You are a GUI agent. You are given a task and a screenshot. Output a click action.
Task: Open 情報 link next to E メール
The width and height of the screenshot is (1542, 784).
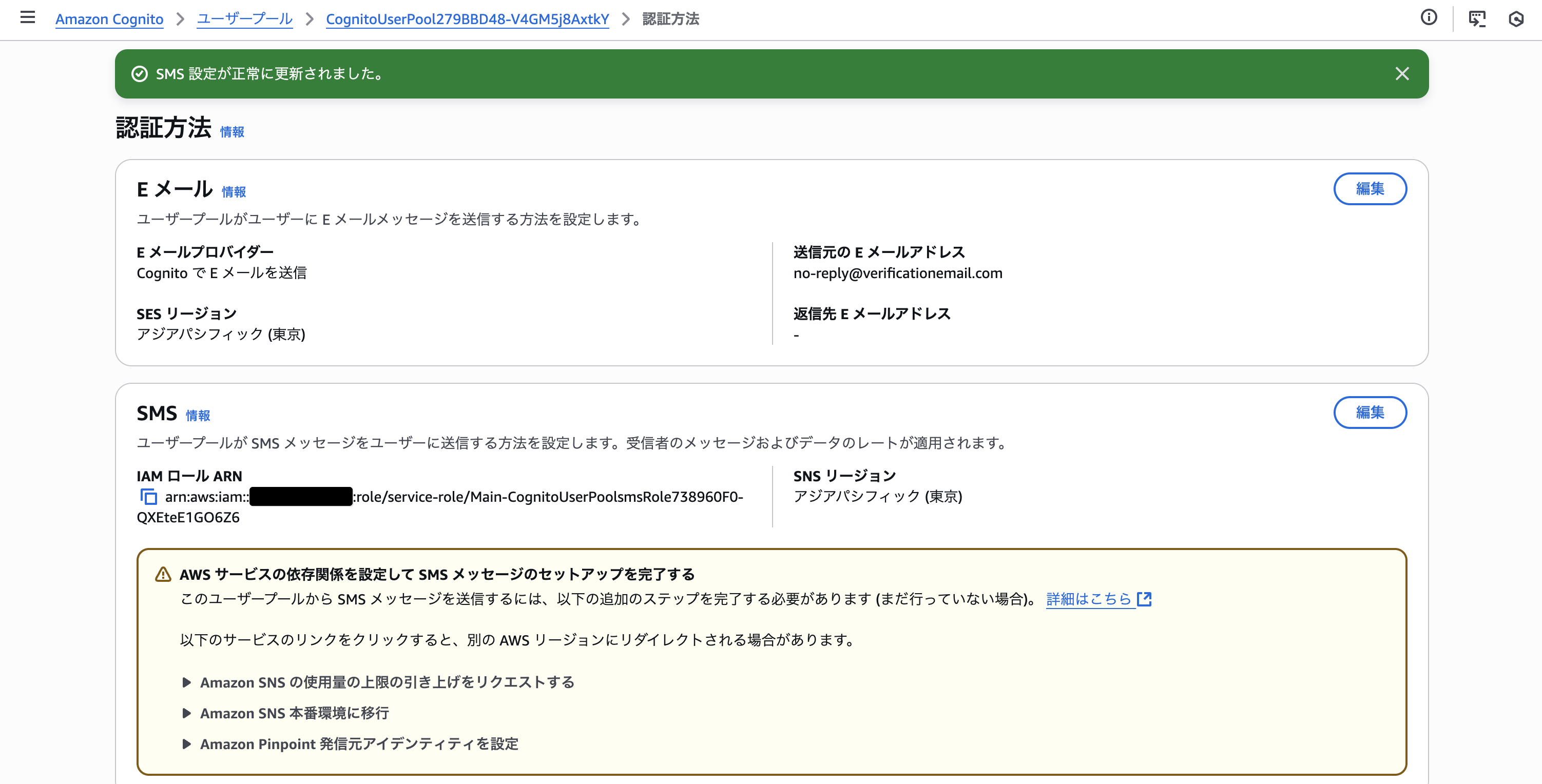coord(234,192)
